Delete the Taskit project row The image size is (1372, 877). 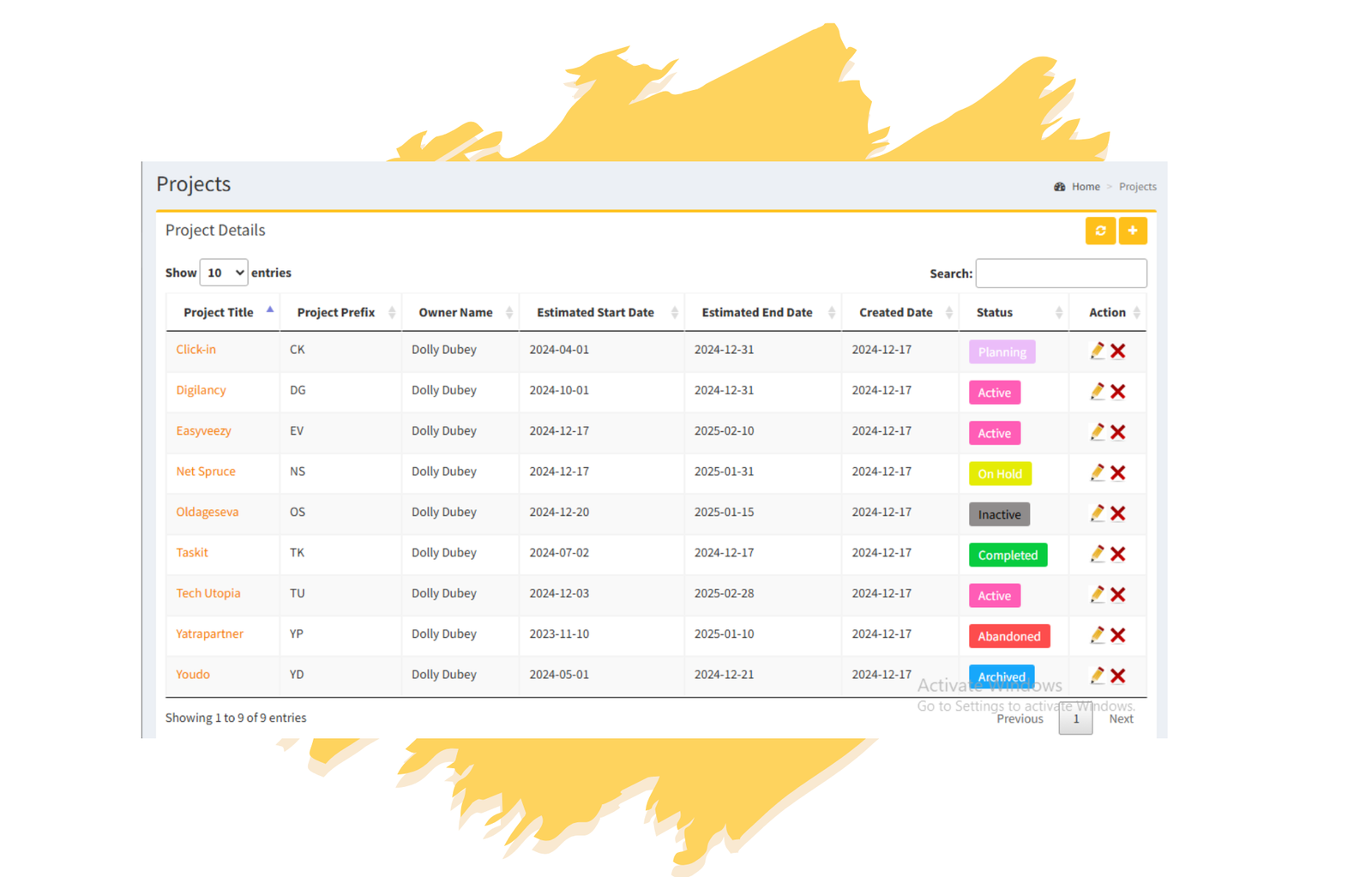tap(1118, 554)
